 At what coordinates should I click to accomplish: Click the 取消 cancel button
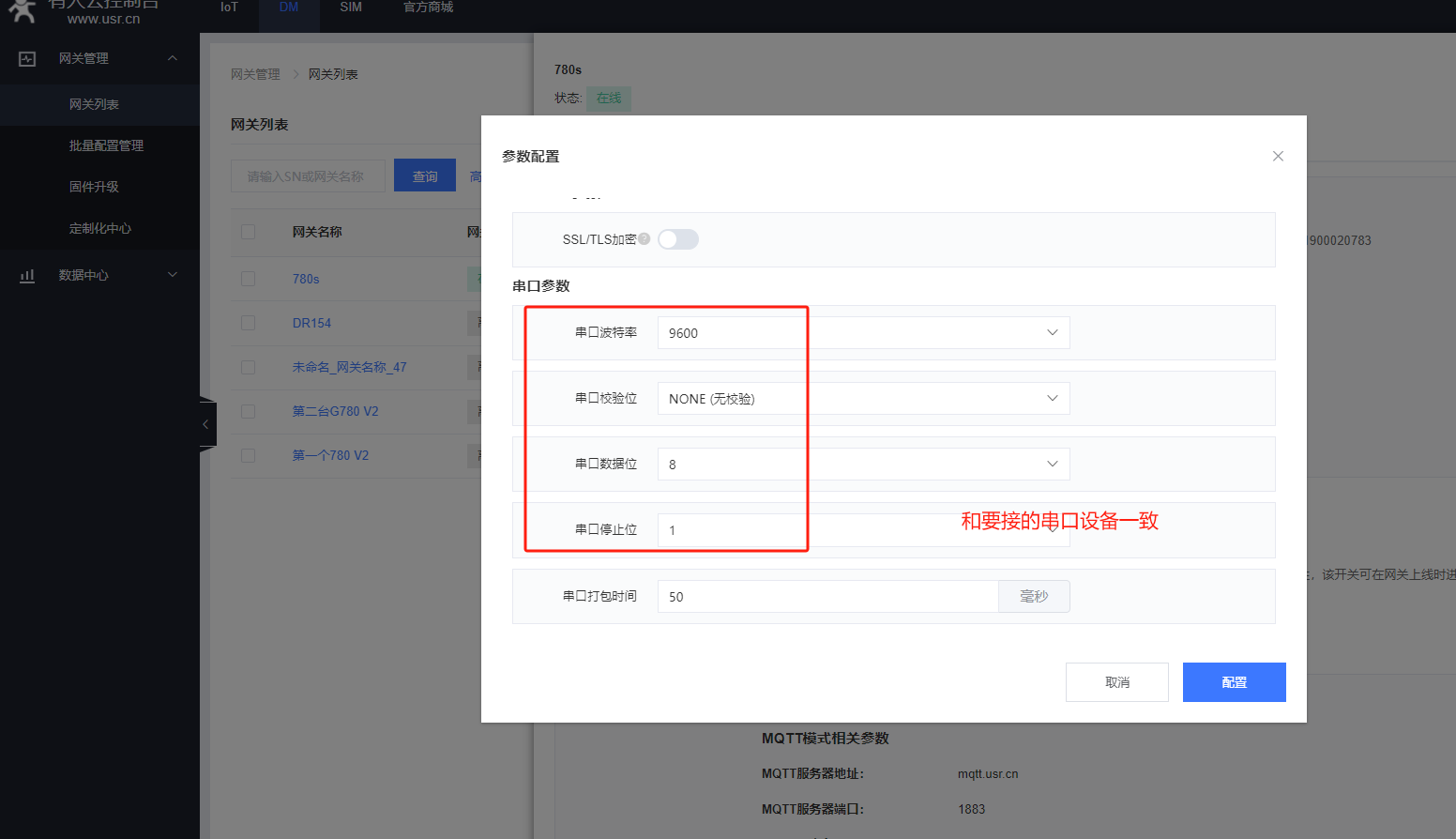(1116, 682)
